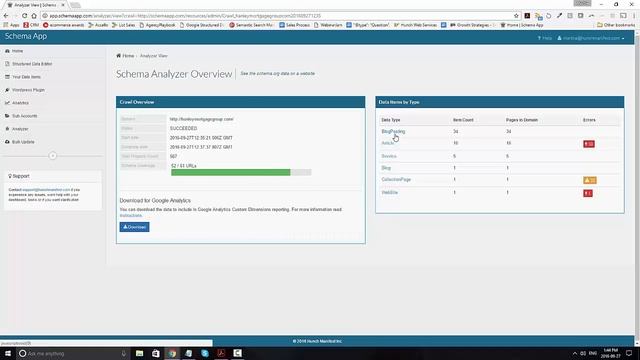This screenshot has height=360, width=640.
Task: Switch to Chrome in the taskbar
Action: pos(172,353)
